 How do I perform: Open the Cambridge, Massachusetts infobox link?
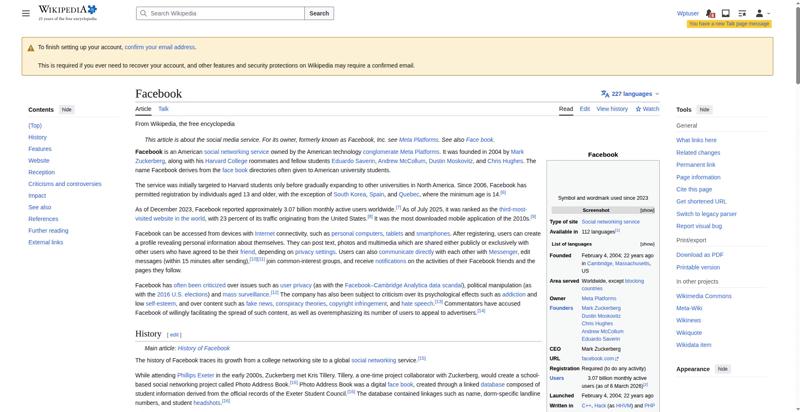point(618,264)
